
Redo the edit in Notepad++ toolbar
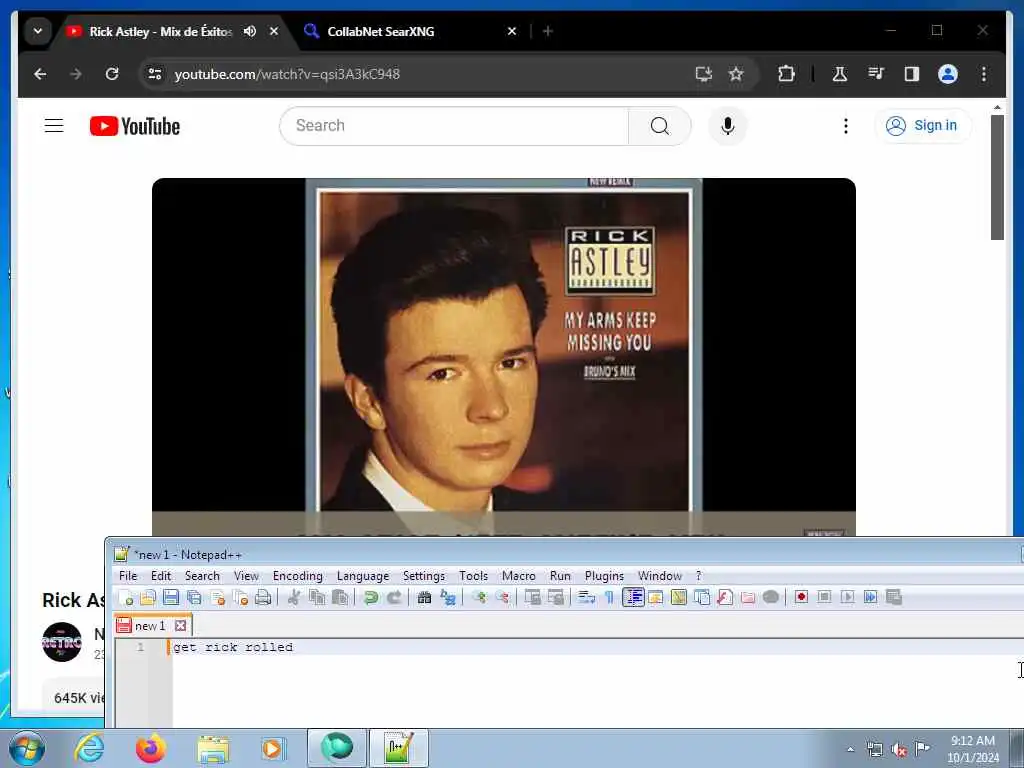(x=394, y=597)
